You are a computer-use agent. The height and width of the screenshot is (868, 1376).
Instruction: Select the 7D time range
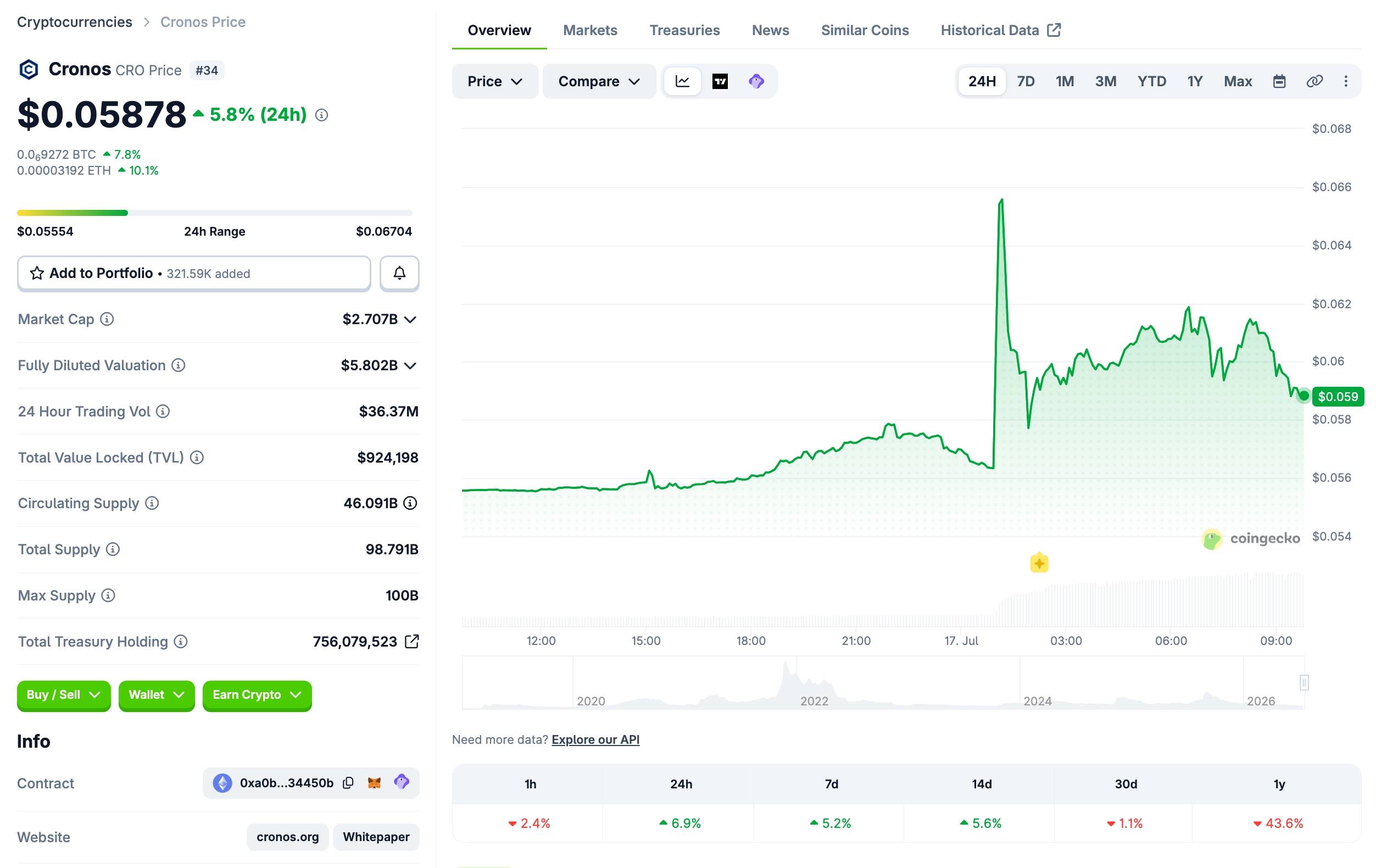[x=1026, y=81]
